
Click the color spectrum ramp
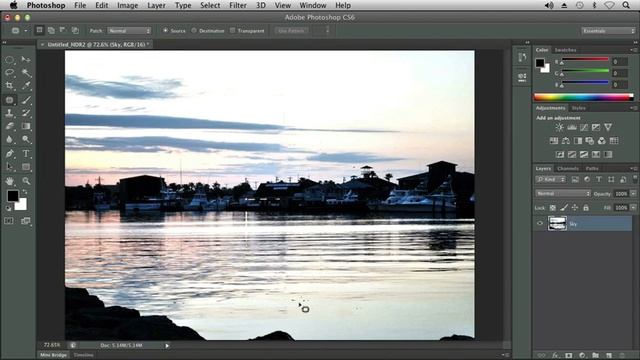pyautogui.click(x=584, y=97)
